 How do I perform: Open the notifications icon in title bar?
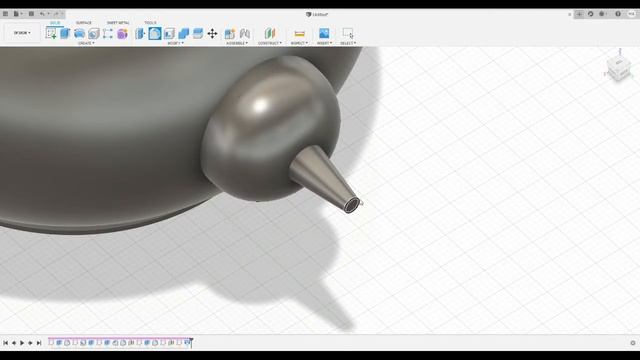[x=602, y=14]
